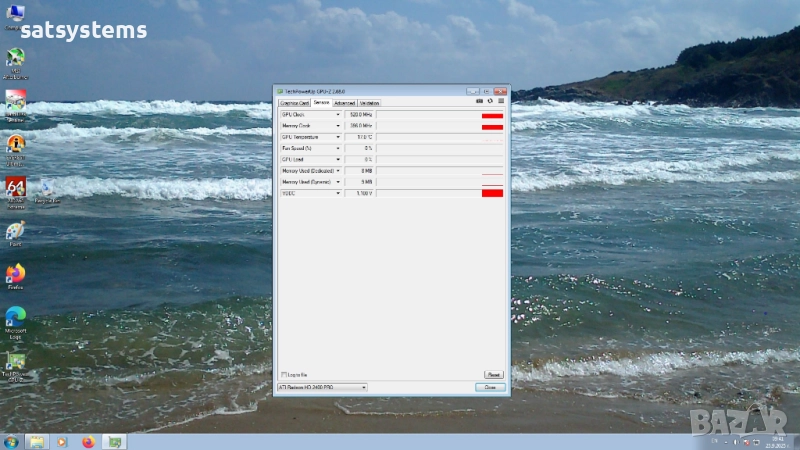Click the GPU-Z refresh icon
800x450 pixels.
490,101
